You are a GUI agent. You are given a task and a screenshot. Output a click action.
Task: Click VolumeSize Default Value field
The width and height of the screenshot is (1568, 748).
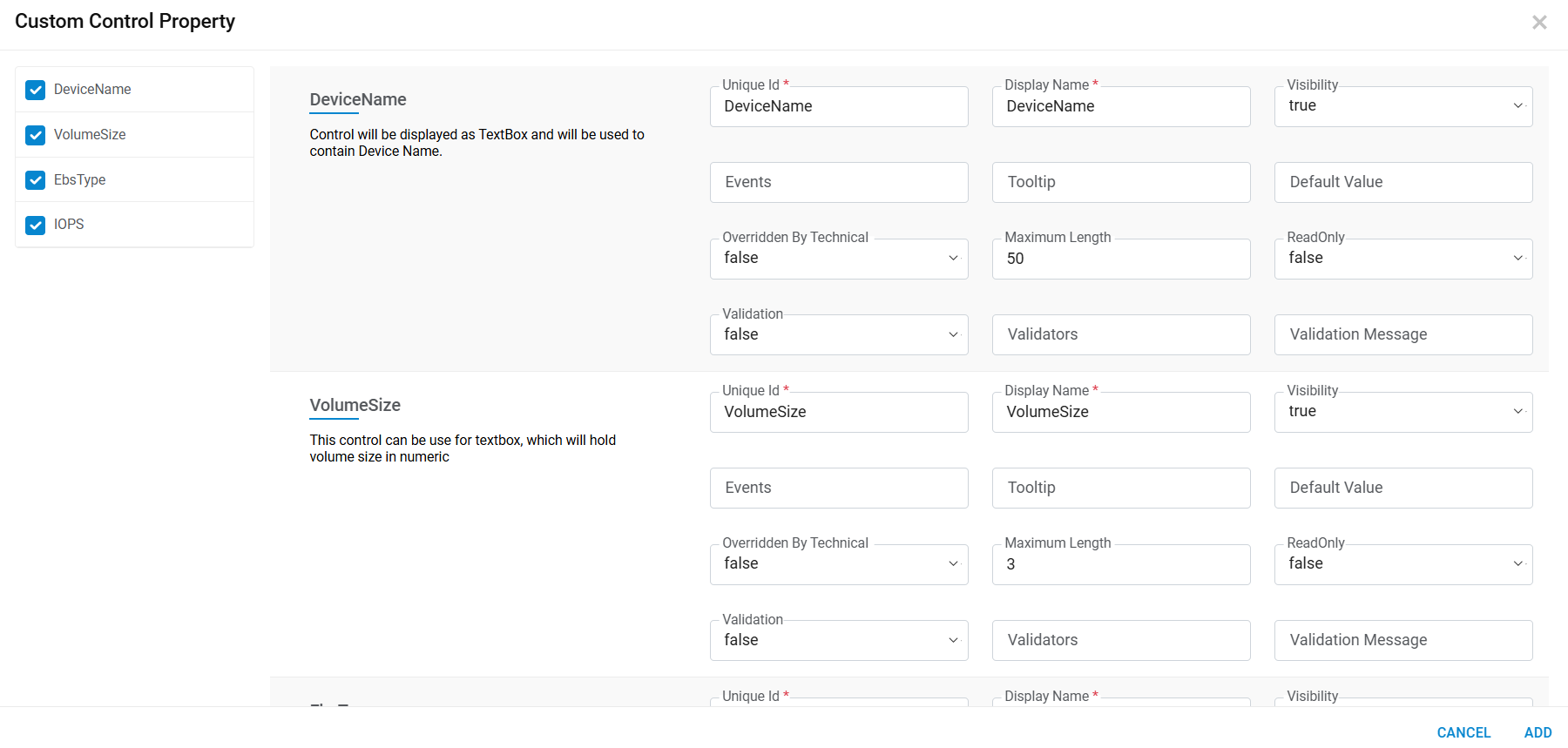click(x=1402, y=489)
